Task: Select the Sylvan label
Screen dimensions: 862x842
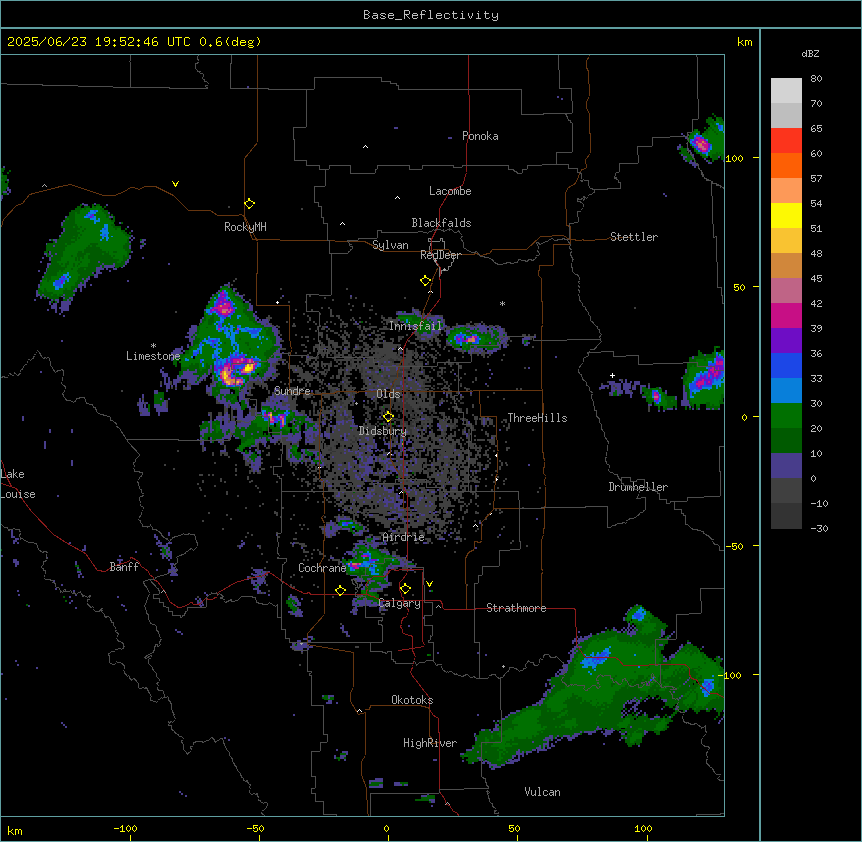Action: [x=390, y=245]
